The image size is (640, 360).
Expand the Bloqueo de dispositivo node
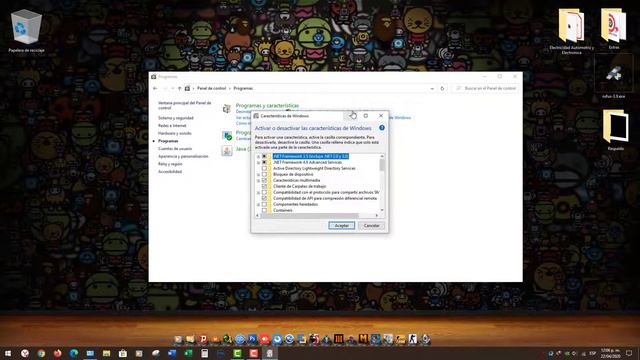pos(258,174)
